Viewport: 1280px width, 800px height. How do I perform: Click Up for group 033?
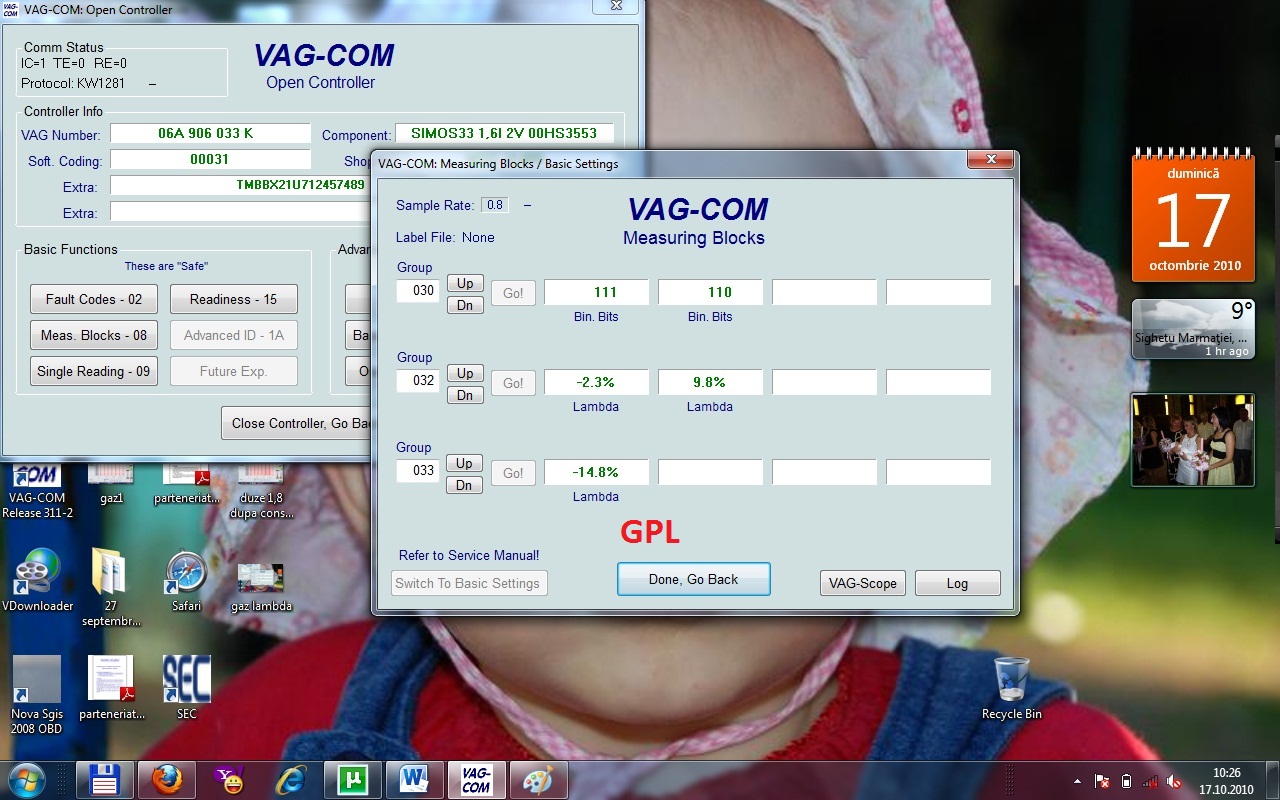tap(464, 463)
